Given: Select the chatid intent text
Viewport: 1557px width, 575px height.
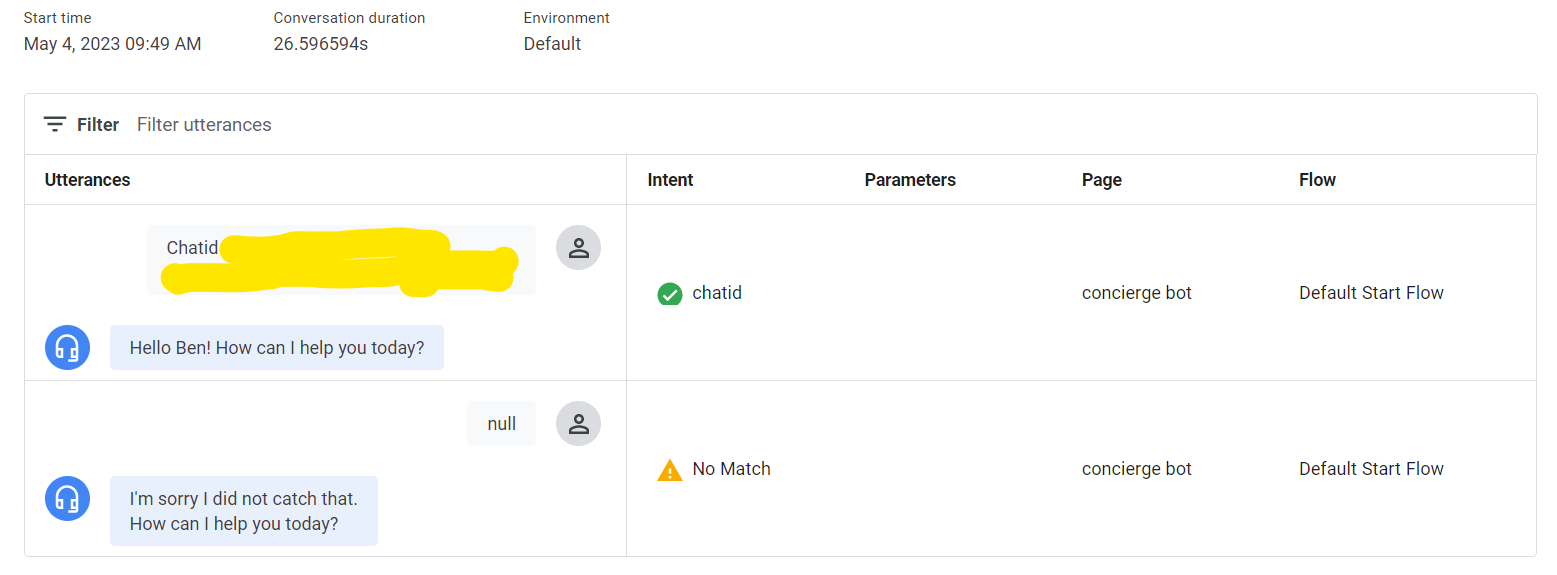Looking at the screenshot, I should pos(717,293).
